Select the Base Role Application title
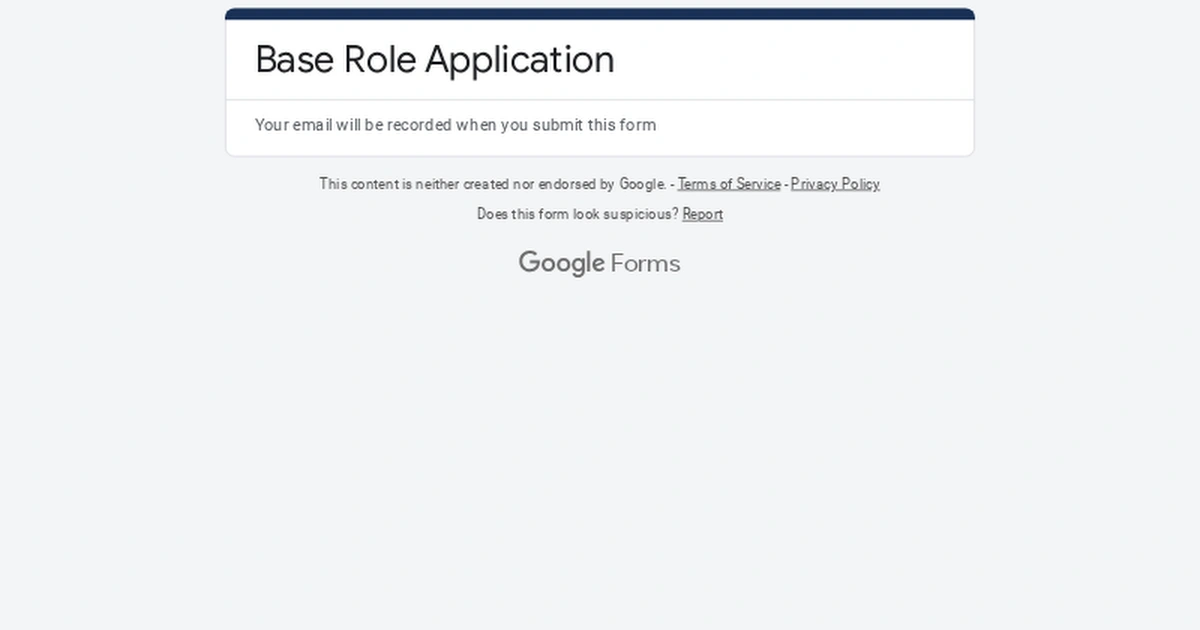The width and height of the screenshot is (1200, 630). (x=434, y=60)
